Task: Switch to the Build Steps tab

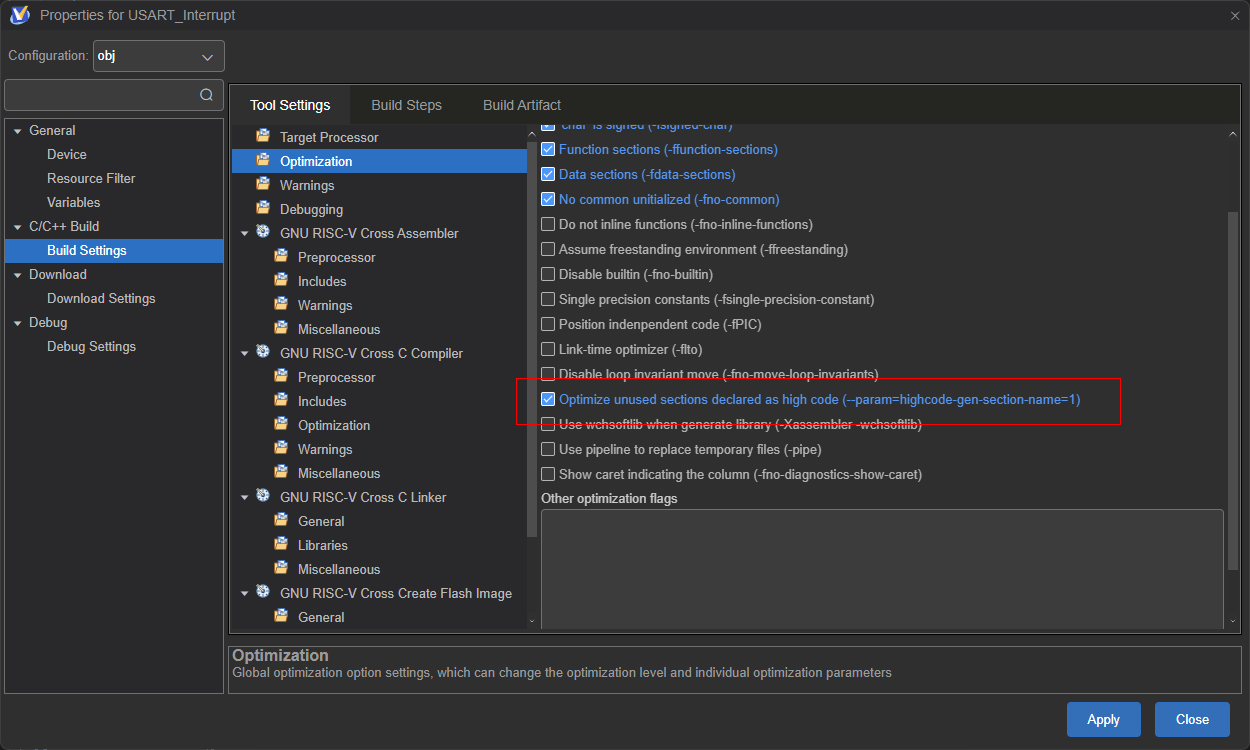Action: click(406, 105)
